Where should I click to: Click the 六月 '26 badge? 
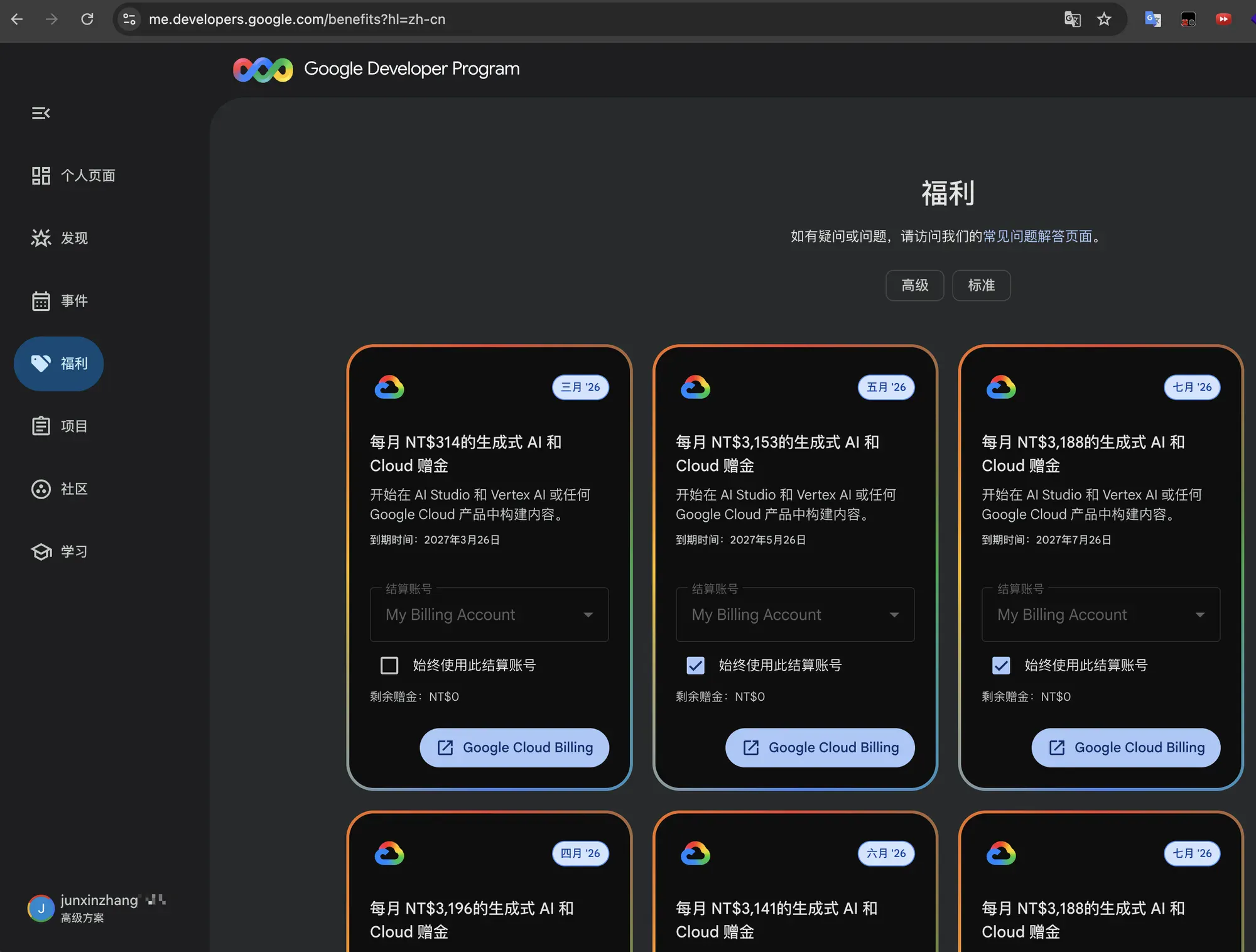(x=886, y=853)
